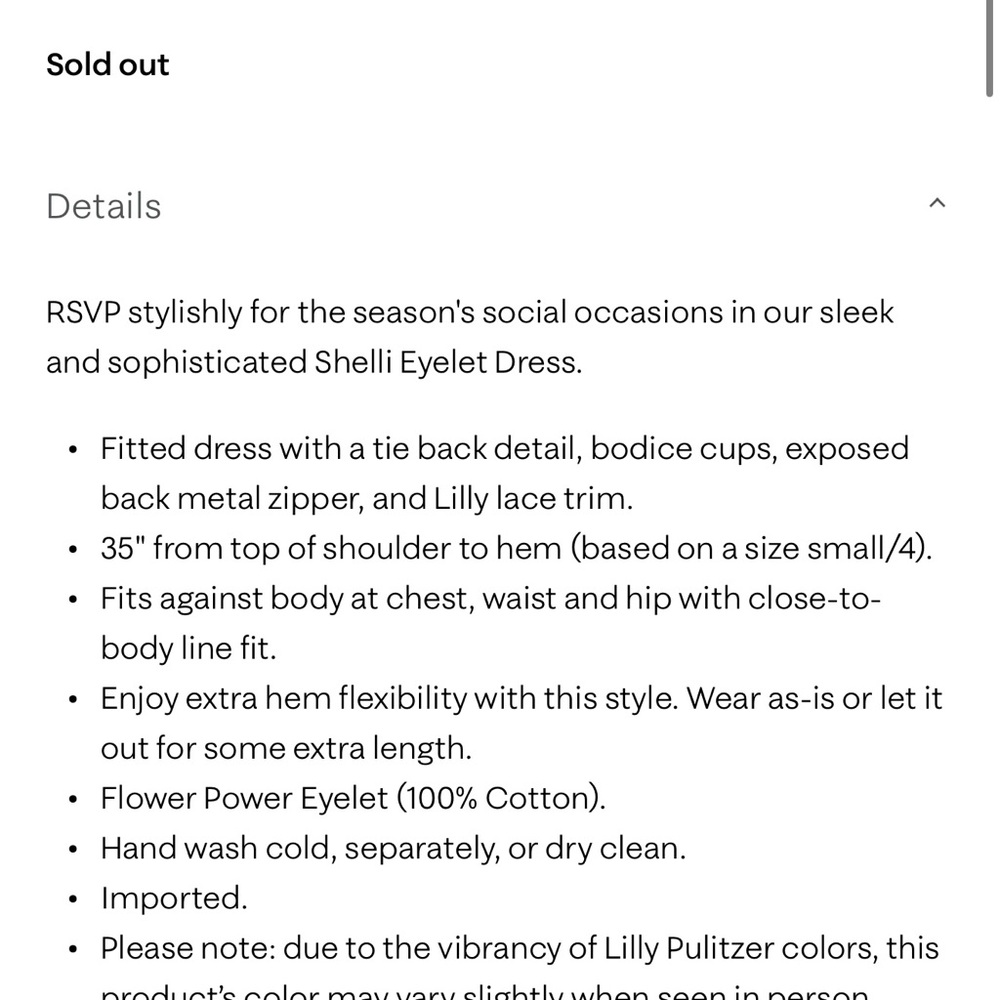Click the vertical scrollbar thumb
1000x1000 pixels.
989,48
